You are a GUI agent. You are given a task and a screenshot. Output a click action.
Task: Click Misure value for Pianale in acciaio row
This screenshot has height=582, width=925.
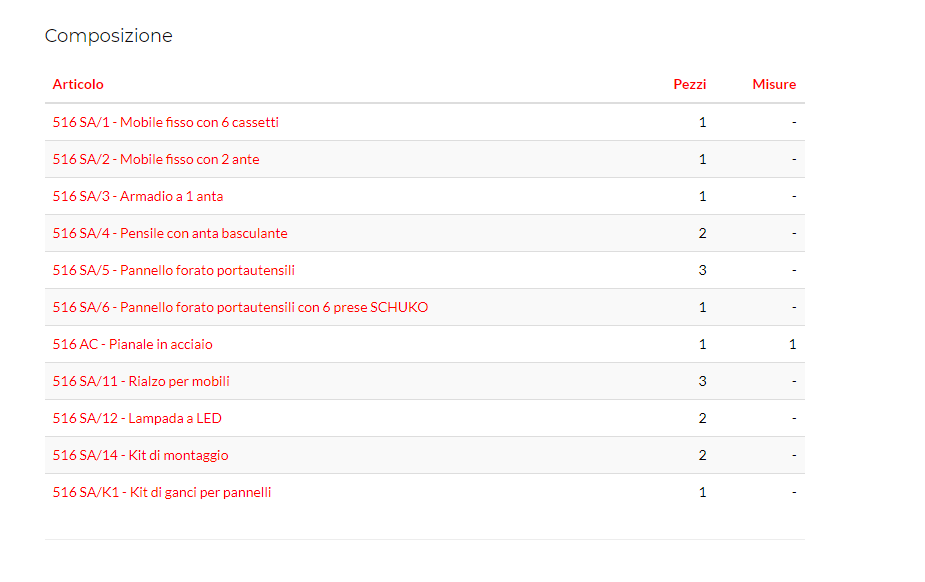tap(792, 344)
